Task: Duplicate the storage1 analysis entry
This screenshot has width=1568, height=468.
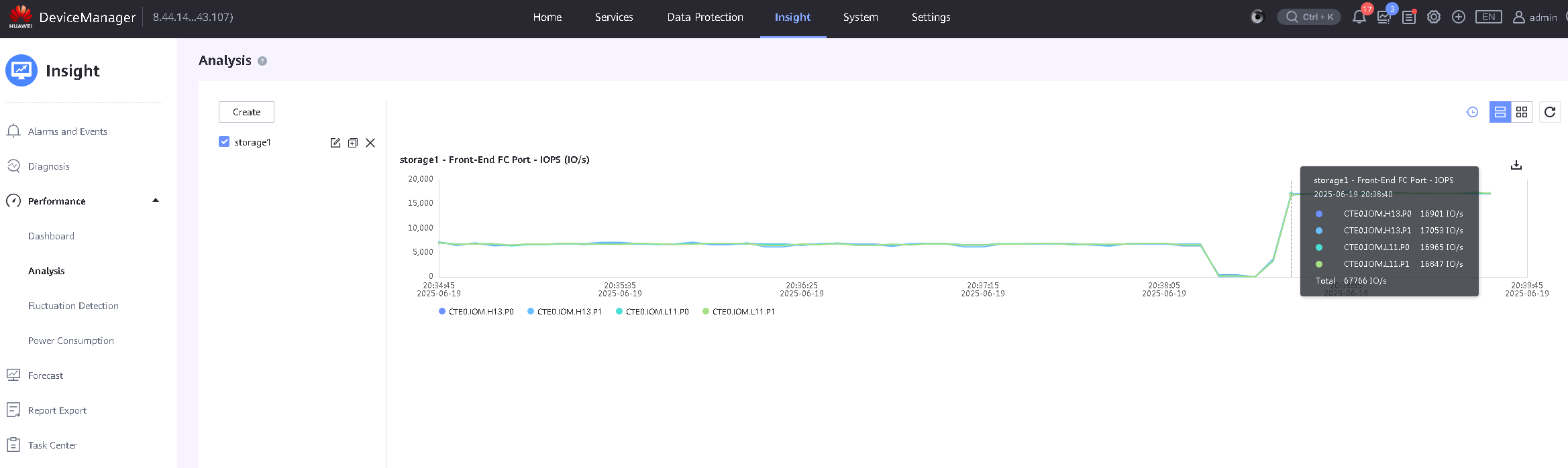Action: tap(353, 143)
